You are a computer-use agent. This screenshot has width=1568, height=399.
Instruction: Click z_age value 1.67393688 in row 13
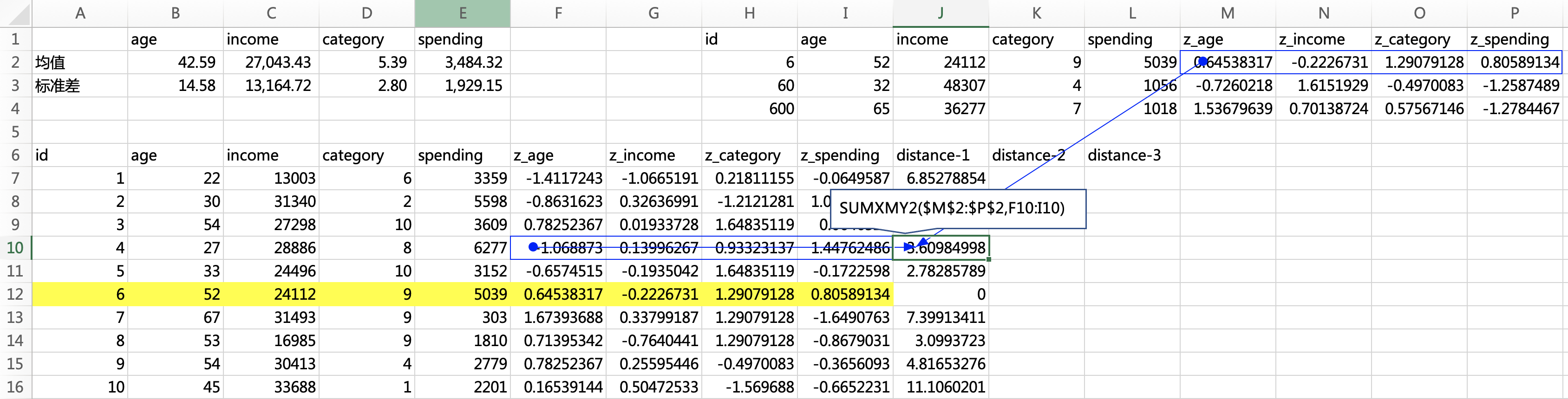[558, 317]
